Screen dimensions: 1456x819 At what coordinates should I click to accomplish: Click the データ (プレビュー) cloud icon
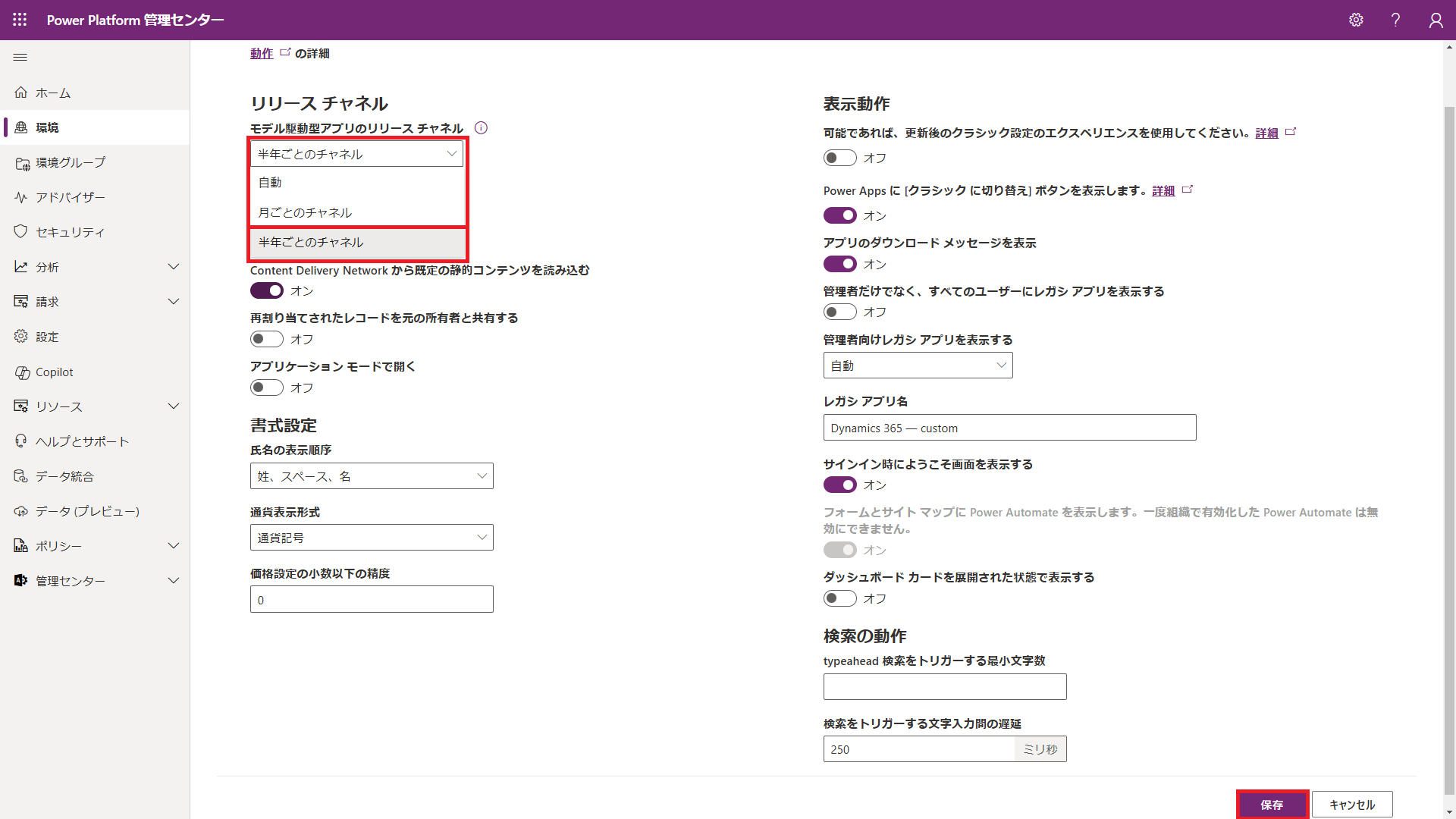point(20,511)
